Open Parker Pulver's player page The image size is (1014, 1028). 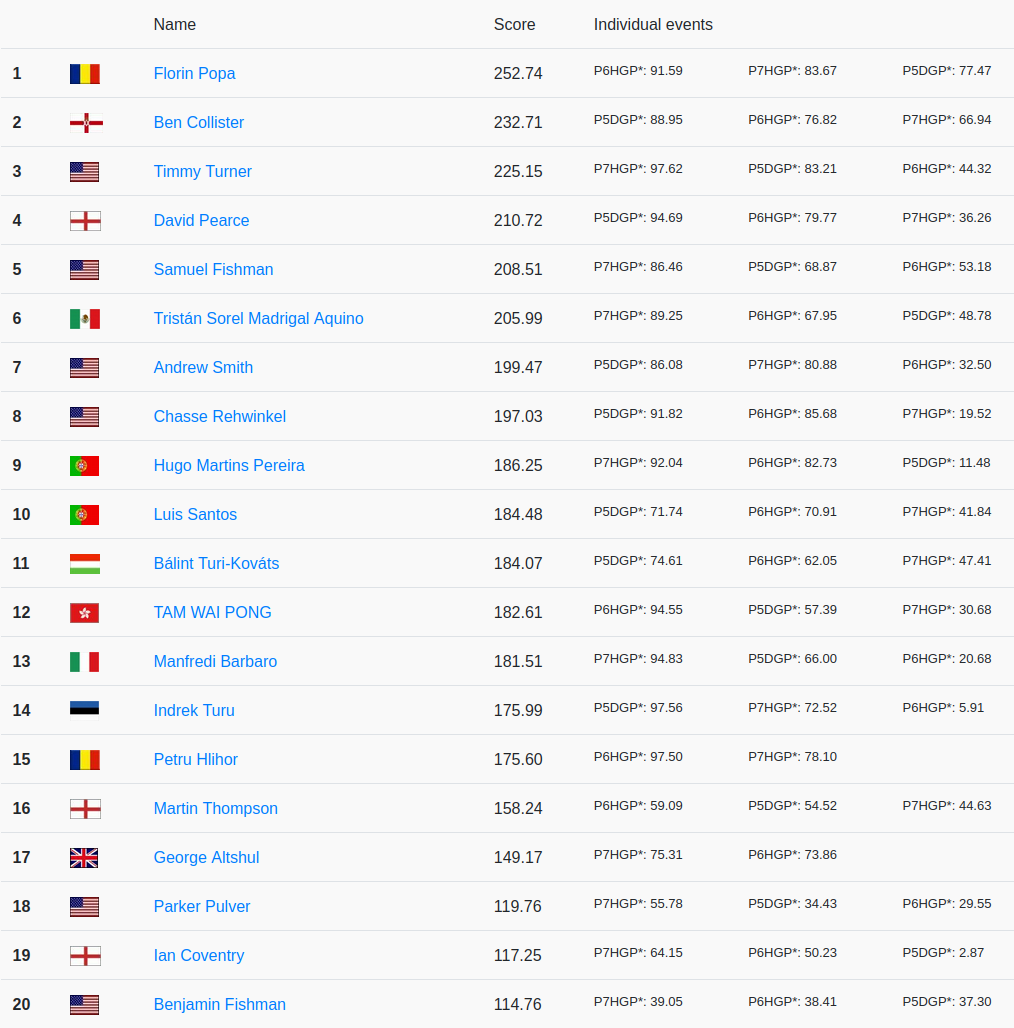pos(201,906)
